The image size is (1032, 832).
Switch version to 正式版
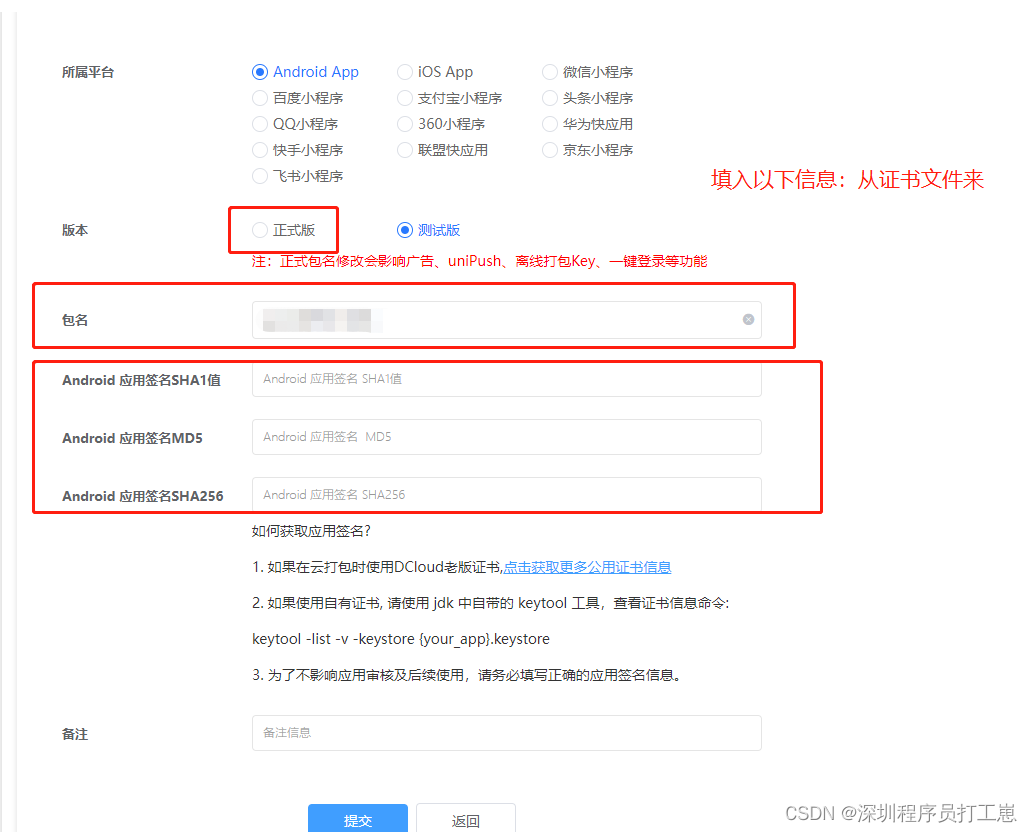tap(260, 230)
